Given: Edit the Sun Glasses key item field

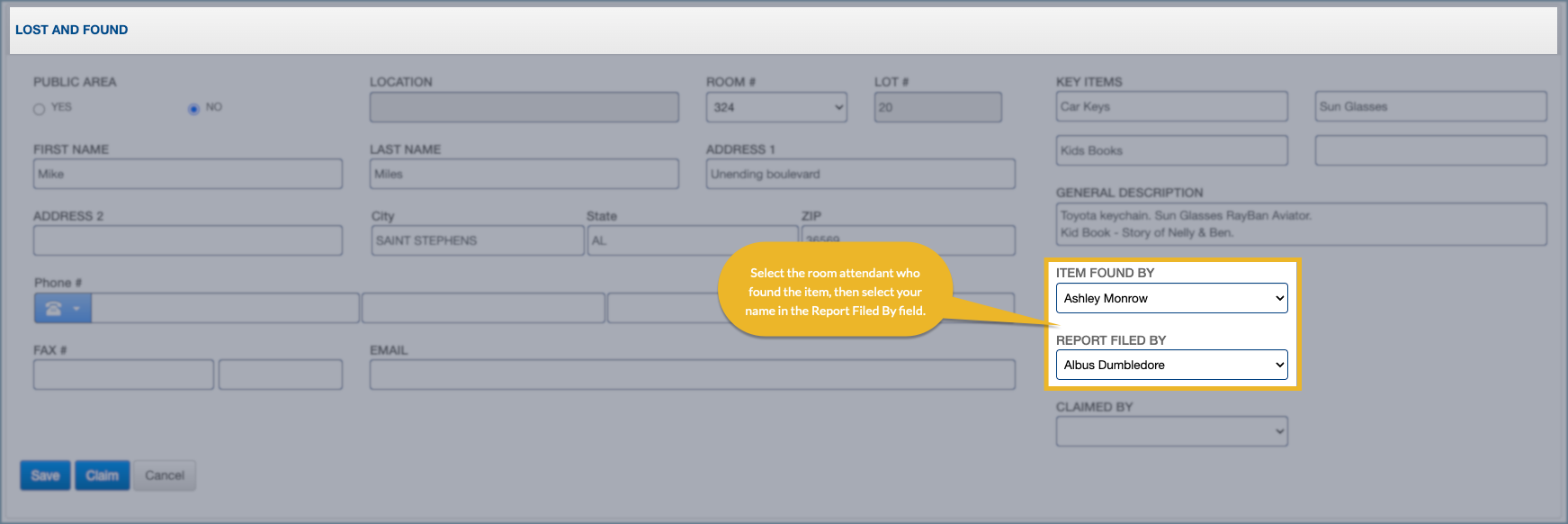Looking at the screenshot, I should pos(1430,106).
